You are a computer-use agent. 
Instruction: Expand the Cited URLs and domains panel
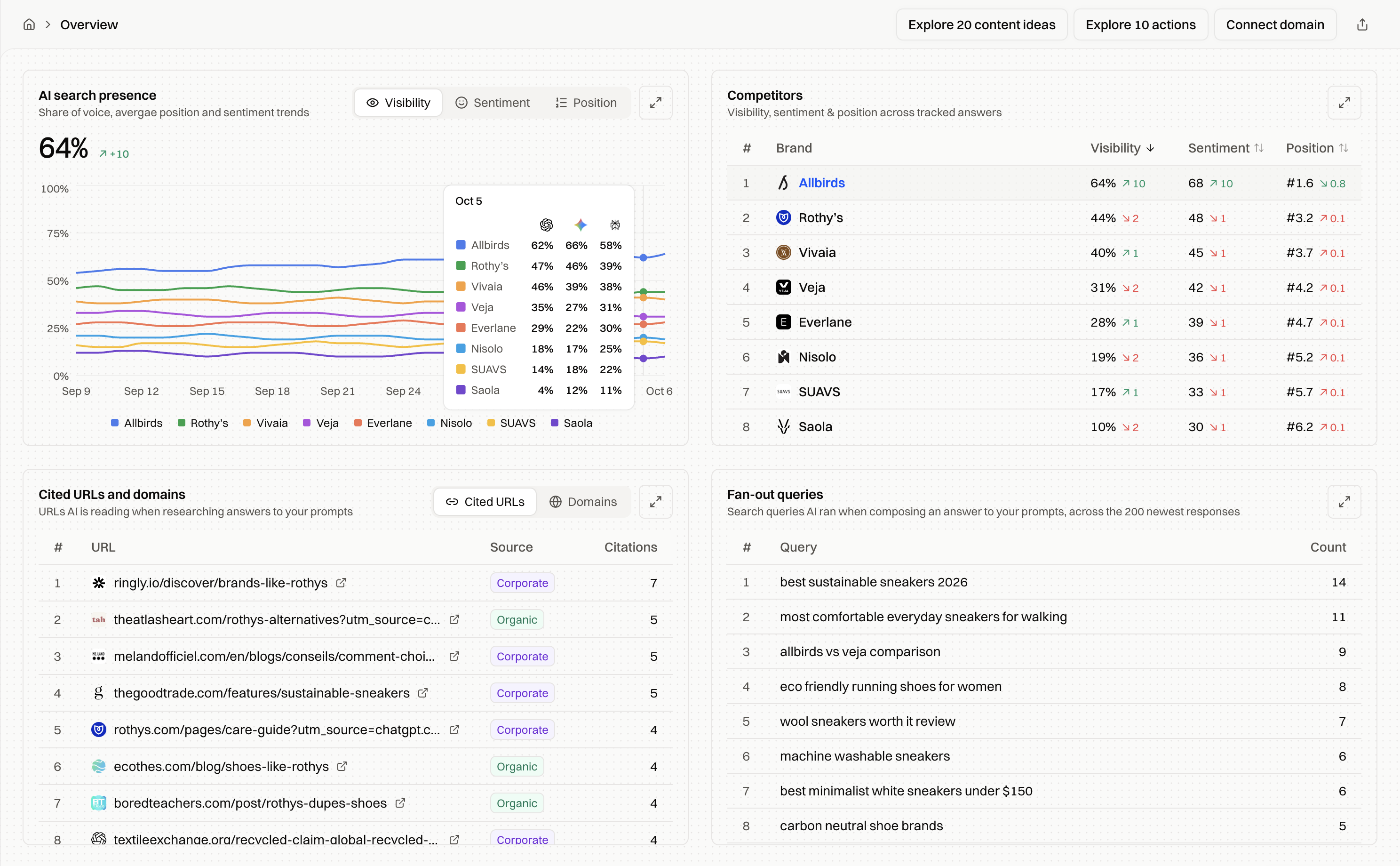(655, 502)
